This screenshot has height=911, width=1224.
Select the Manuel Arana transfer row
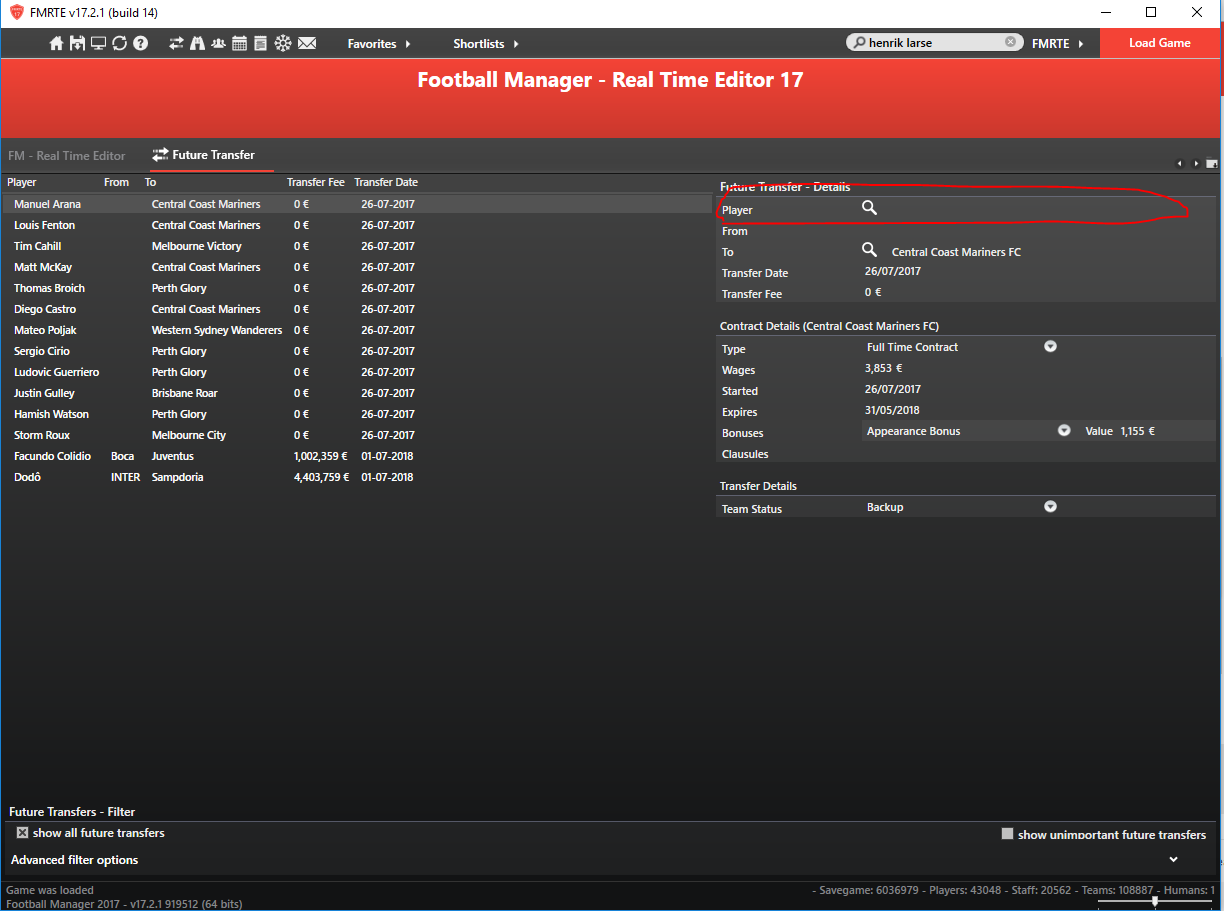tap(356, 204)
